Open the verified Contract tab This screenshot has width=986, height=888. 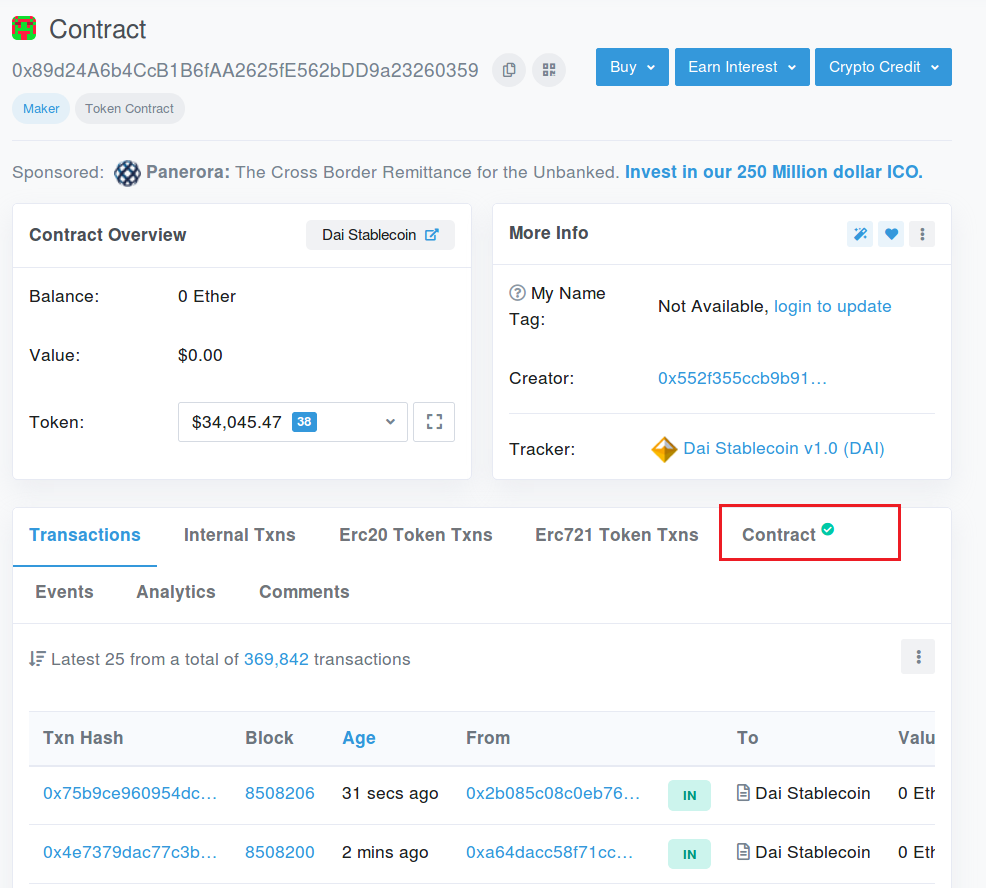coord(789,534)
